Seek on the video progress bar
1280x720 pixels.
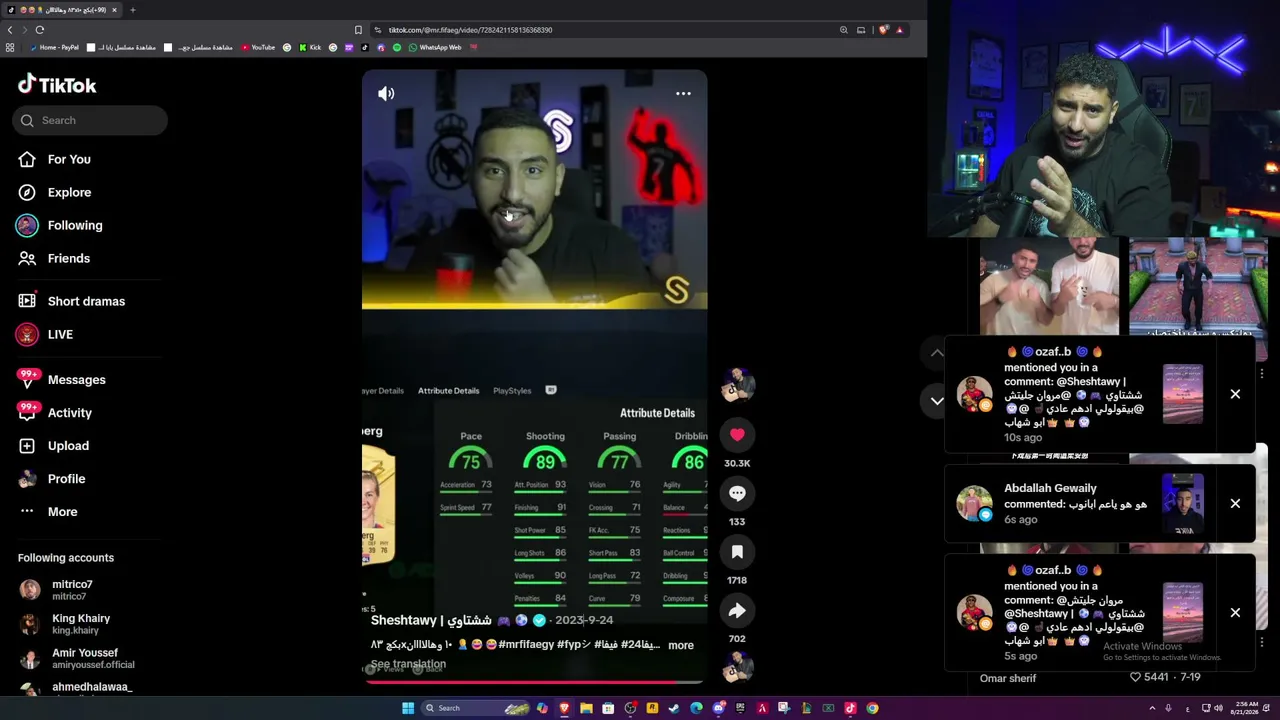point(534,682)
